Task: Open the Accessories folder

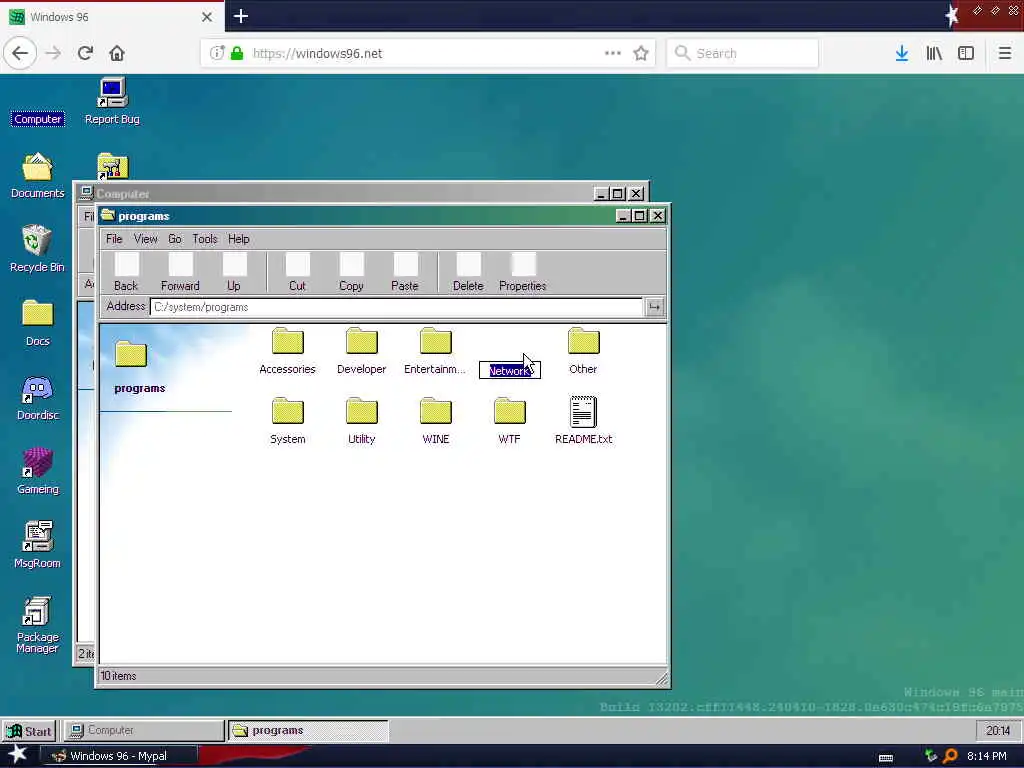Action: pyautogui.click(x=287, y=351)
